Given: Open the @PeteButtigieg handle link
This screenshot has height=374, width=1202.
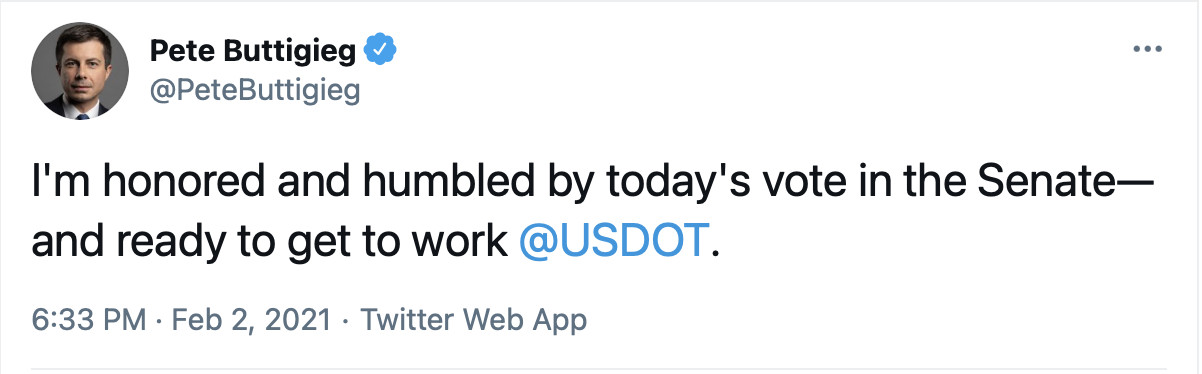Looking at the screenshot, I should point(254,91).
